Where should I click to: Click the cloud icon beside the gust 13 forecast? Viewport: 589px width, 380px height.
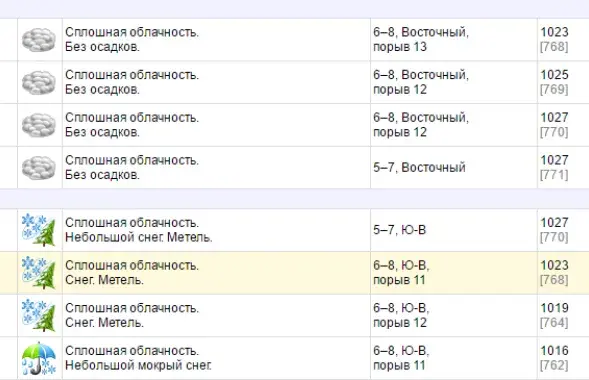point(39,39)
